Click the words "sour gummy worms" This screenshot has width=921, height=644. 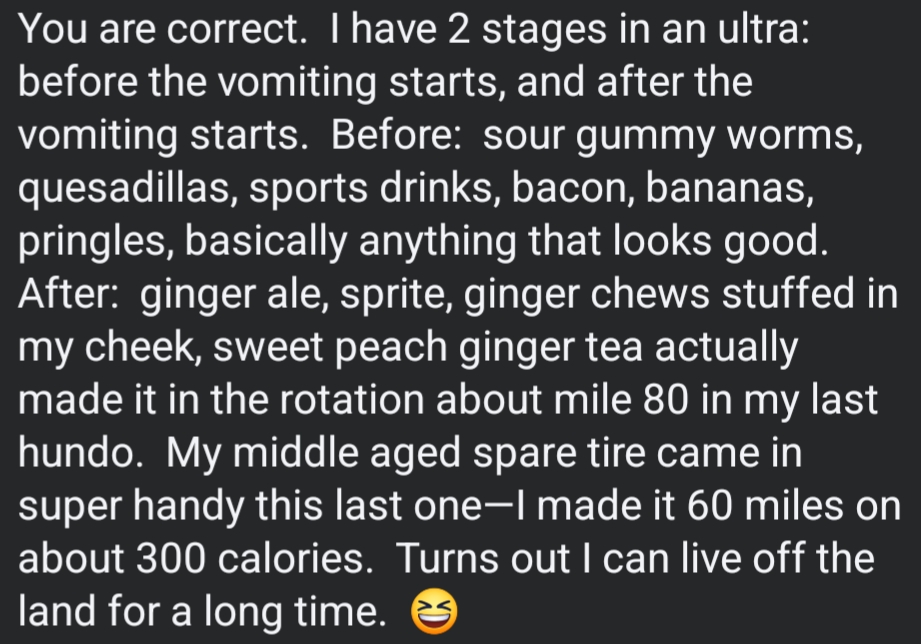click(x=672, y=136)
